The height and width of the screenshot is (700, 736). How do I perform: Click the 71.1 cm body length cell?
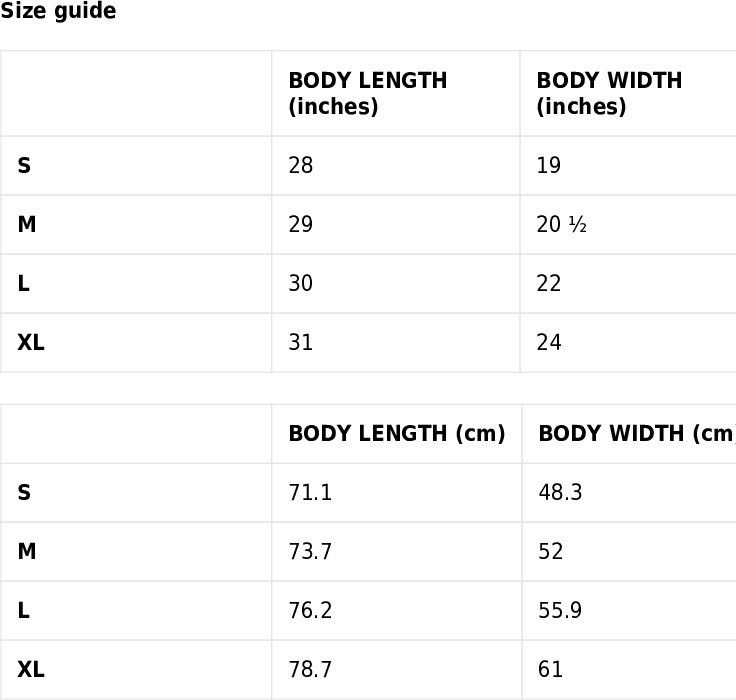click(x=310, y=493)
